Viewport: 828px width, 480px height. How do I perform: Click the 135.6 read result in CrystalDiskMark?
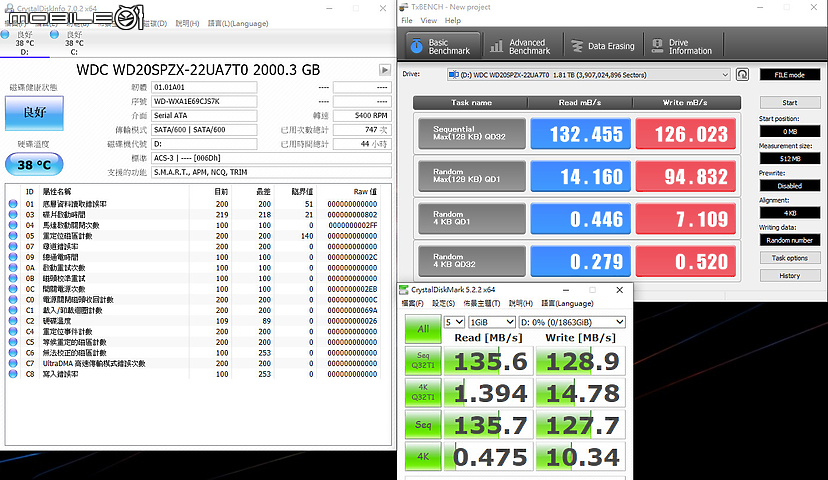pyautogui.click(x=488, y=361)
